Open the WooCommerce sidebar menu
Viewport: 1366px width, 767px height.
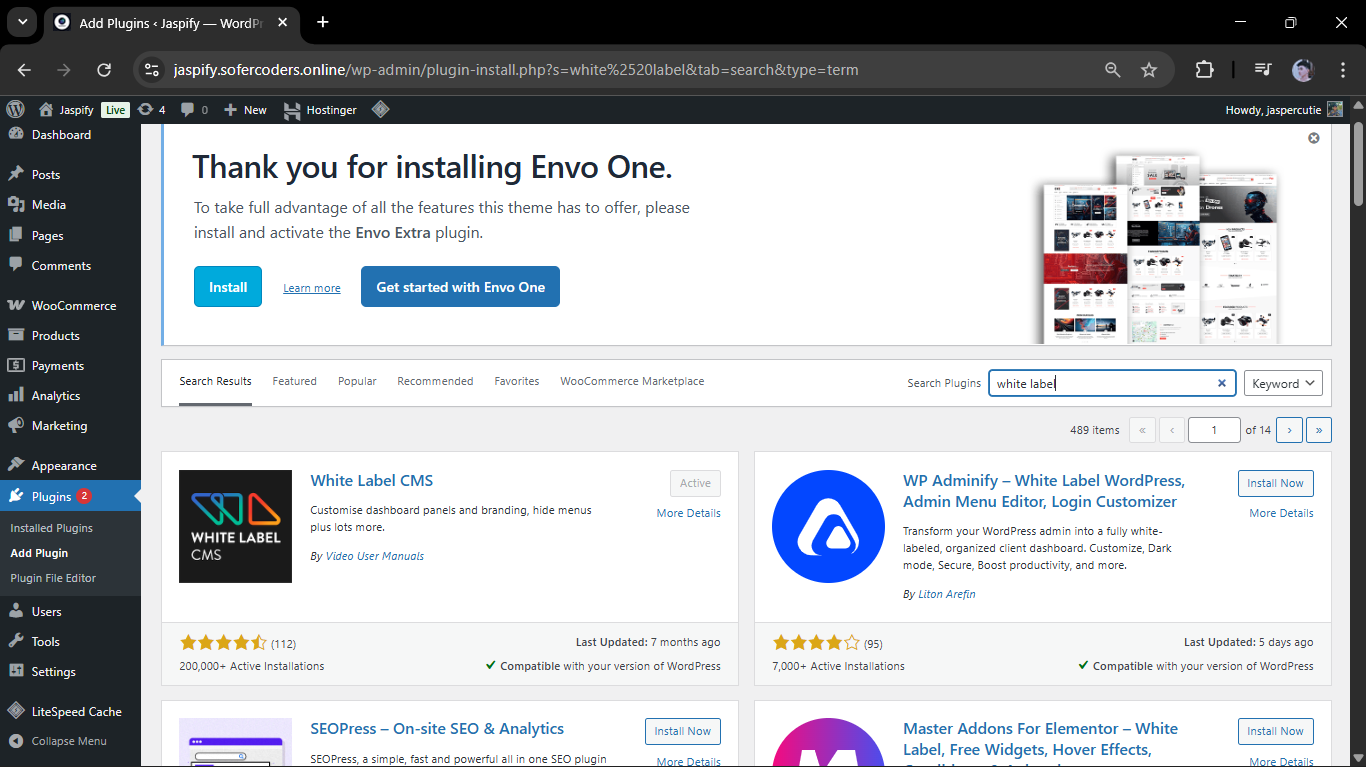(x=73, y=306)
